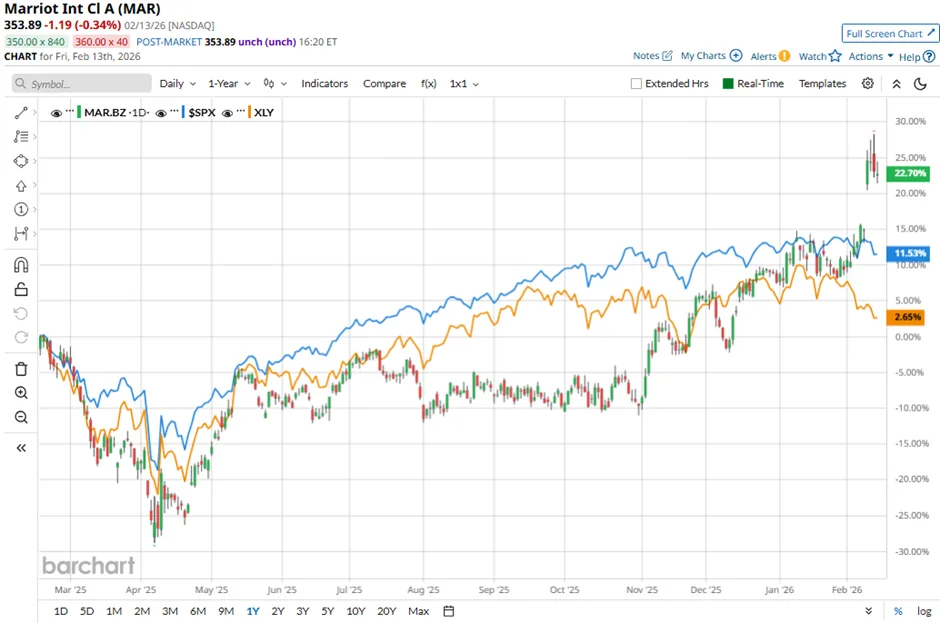Open the custom date range calendar
The image size is (940, 623).
[x=449, y=611]
